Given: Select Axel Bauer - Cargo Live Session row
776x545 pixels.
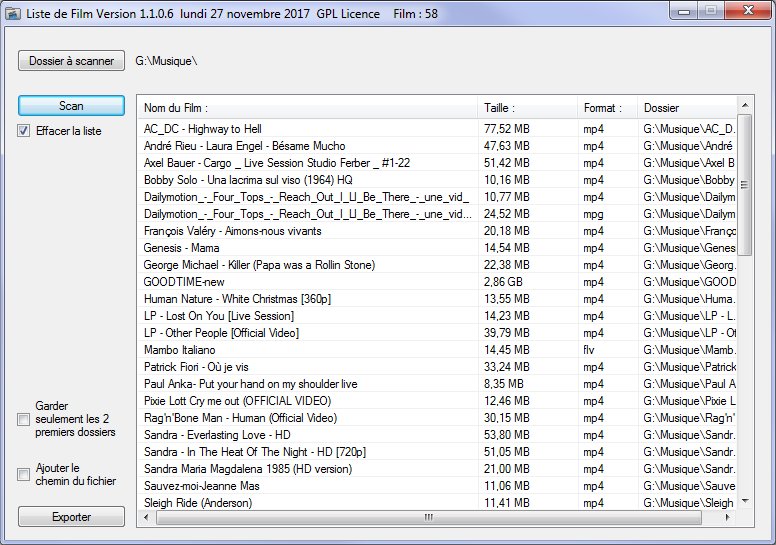Looking at the screenshot, I should click(x=437, y=163).
